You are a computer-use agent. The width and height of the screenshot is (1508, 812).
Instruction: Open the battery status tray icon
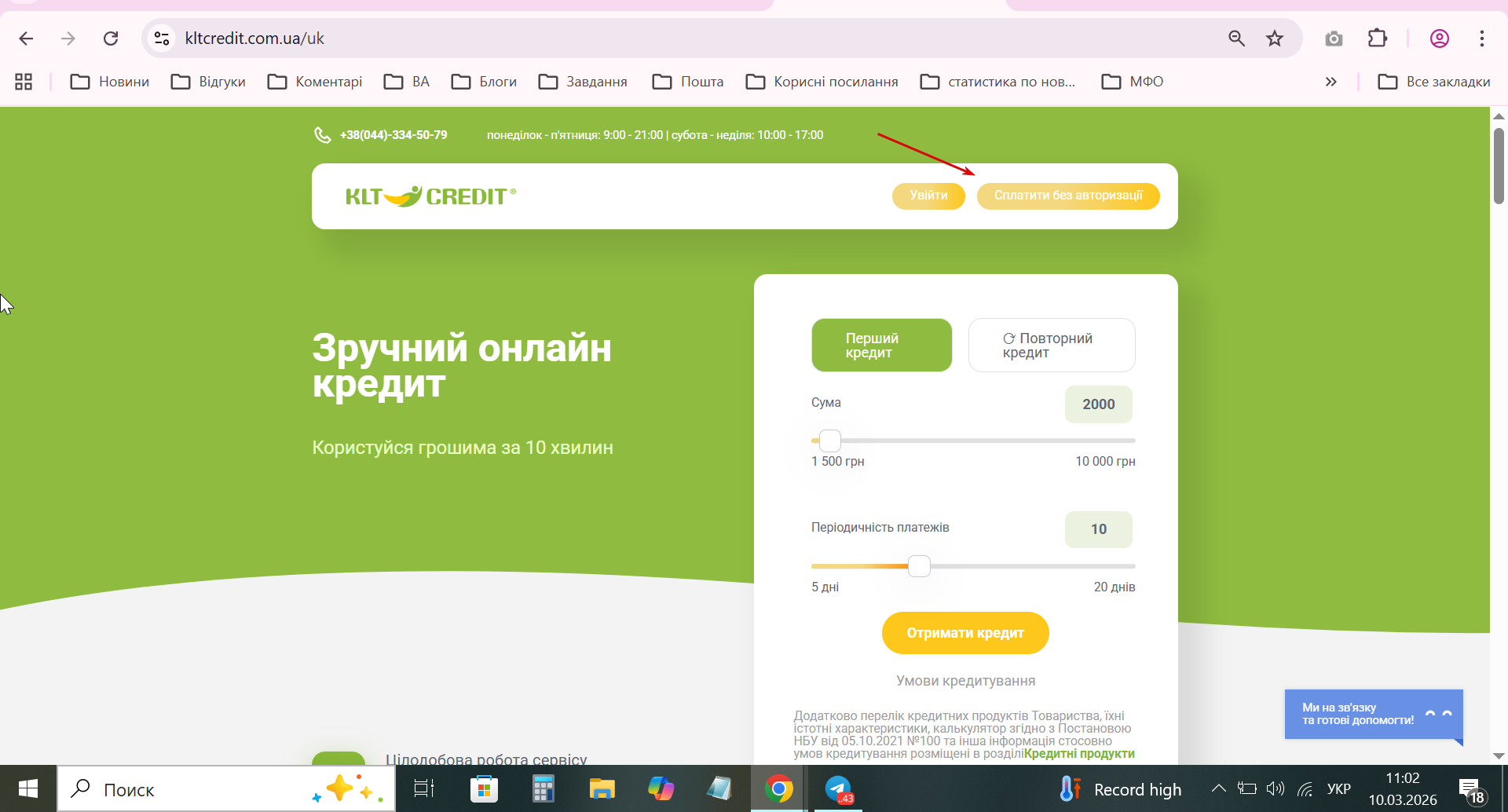pos(1246,788)
